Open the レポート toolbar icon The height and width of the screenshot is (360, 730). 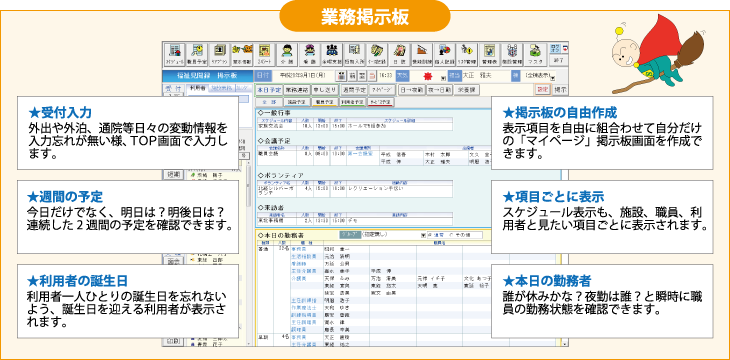tap(264, 55)
